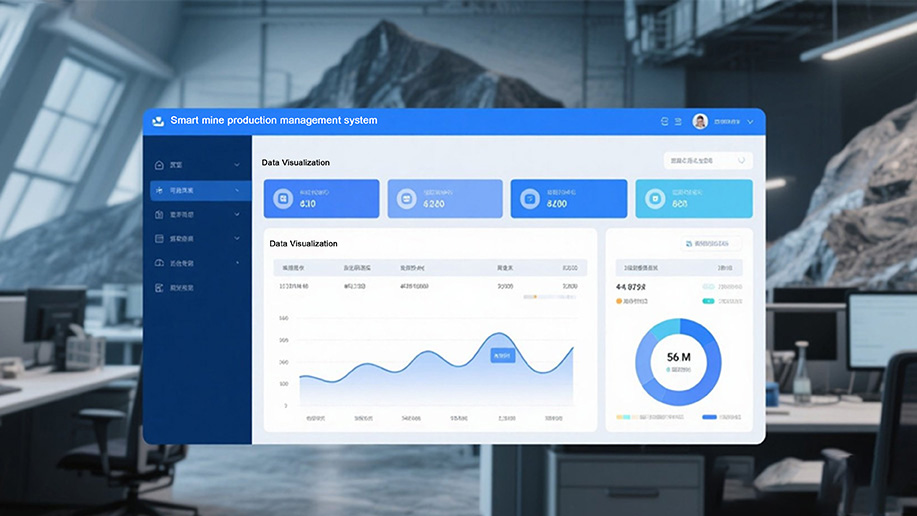Click the app logo beside the system title
The height and width of the screenshot is (516, 917).
click(157, 121)
